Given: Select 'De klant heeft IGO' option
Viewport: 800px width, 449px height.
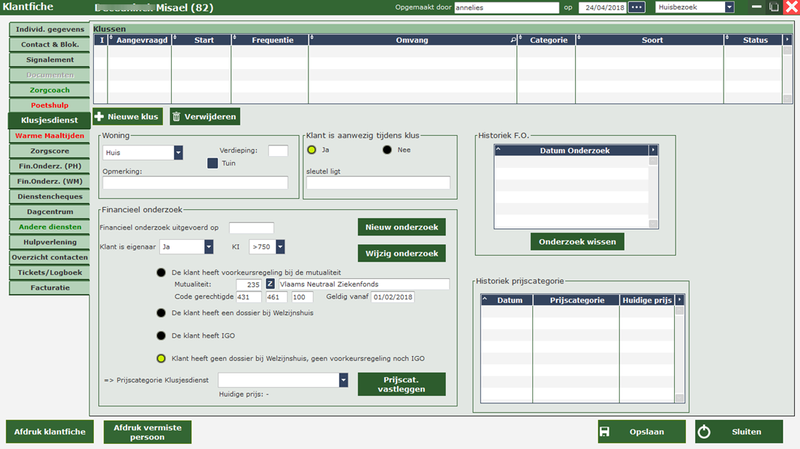Looking at the screenshot, I should pyautogui.click(x=161, y=335).
